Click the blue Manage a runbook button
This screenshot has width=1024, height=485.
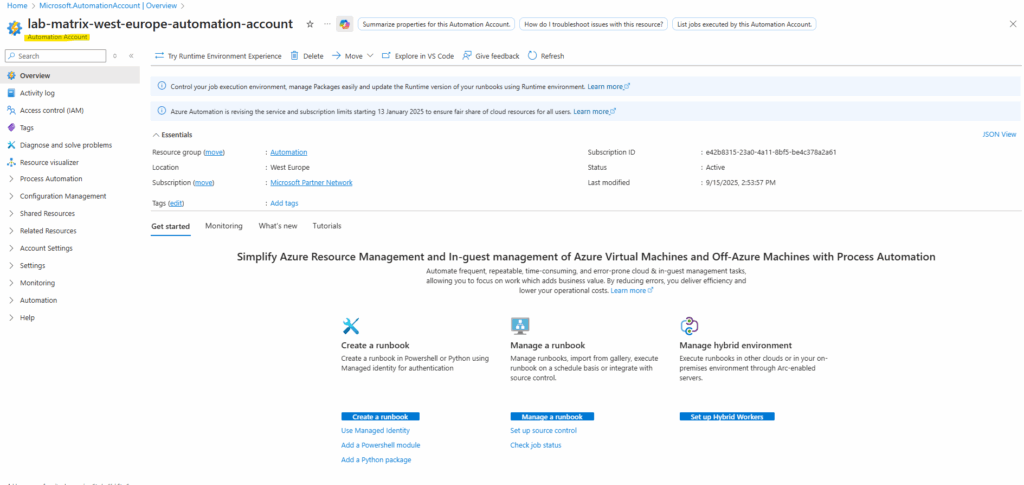552,416
